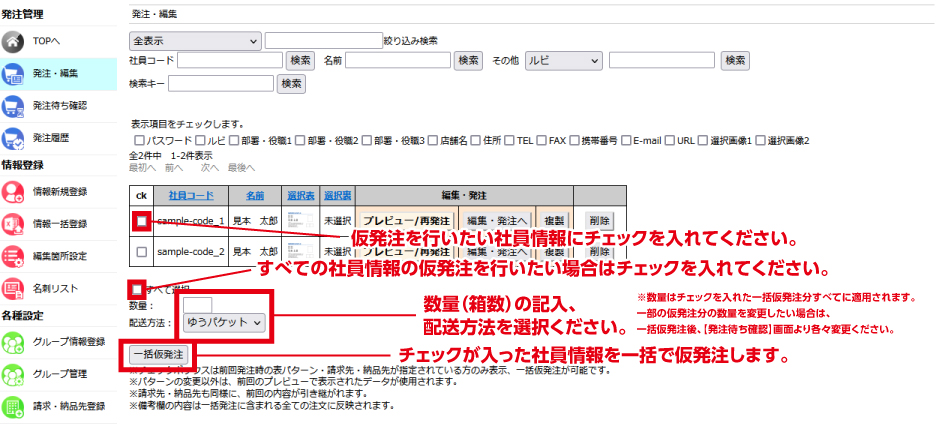Click the 情報一括登録 icon

(14, 223)
